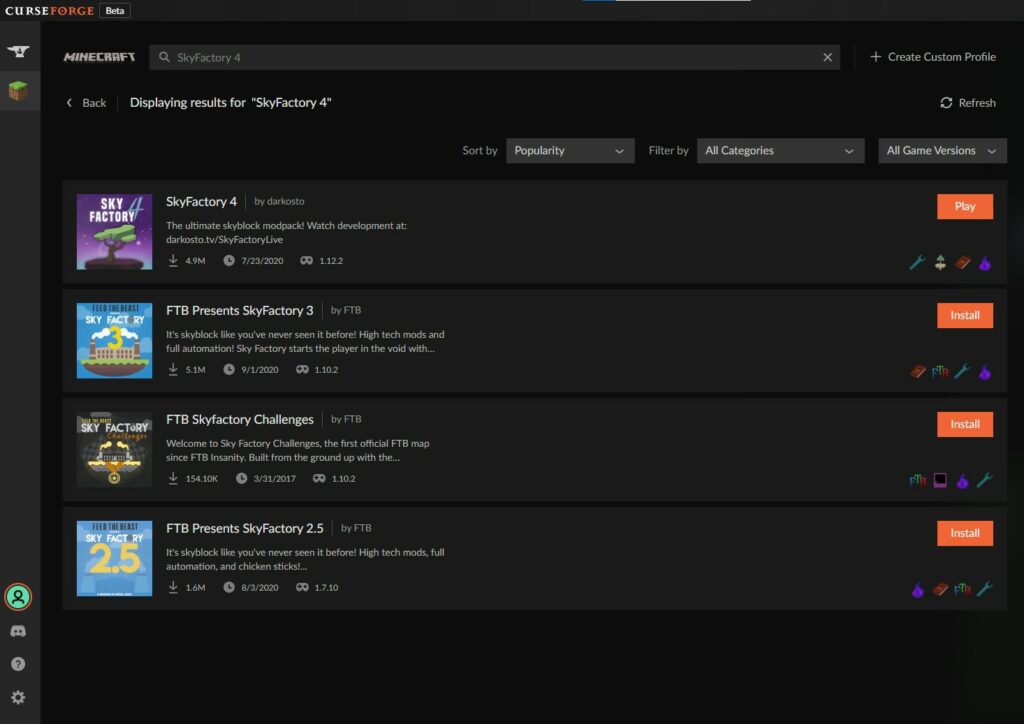The image size is (1024, 724).
Task: Click the 154.10K download count
Action: tap(202, 479)
